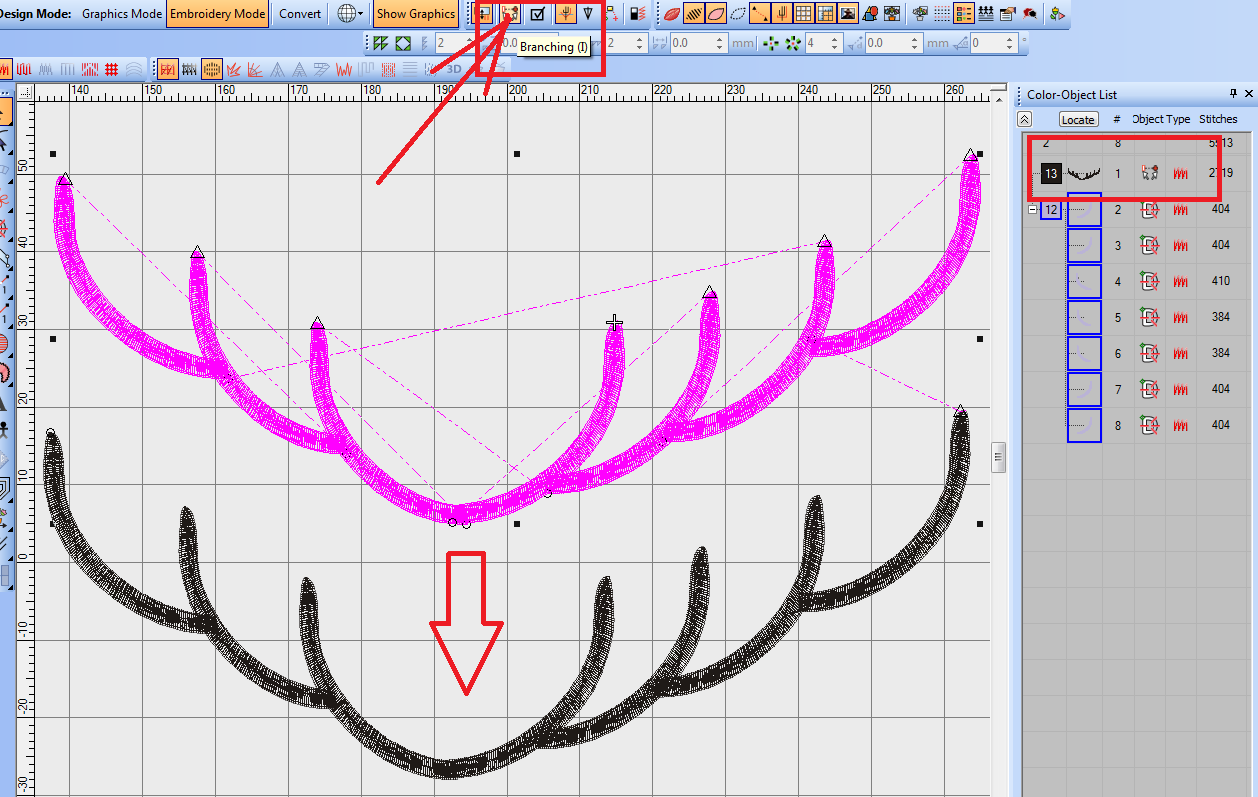Click the object properties sheet icon
The width and height of the screenshot is (1258, 797).
(1008, 14)
